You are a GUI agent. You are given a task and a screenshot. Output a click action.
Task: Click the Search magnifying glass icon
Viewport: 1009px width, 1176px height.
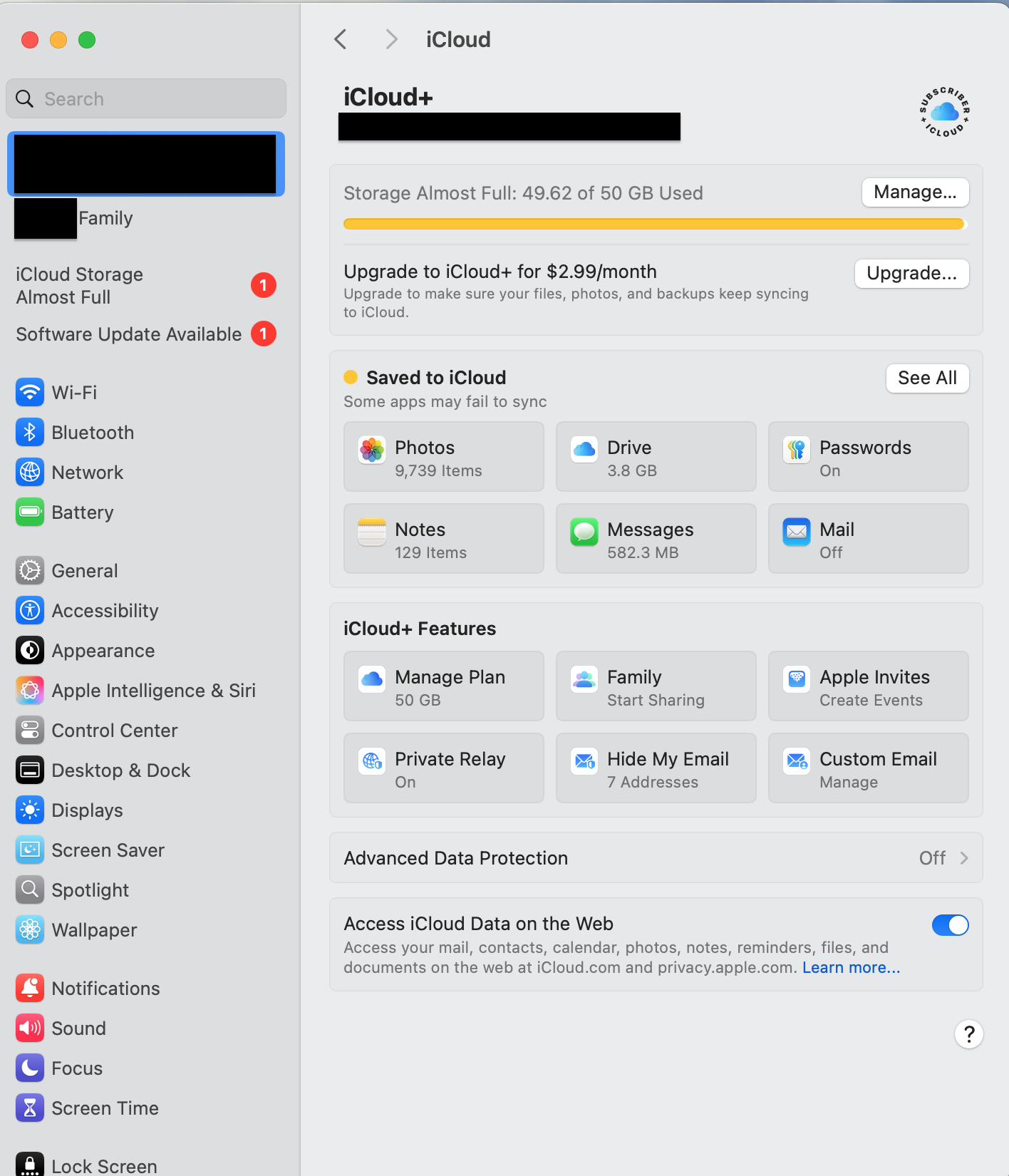click(25, 98)
